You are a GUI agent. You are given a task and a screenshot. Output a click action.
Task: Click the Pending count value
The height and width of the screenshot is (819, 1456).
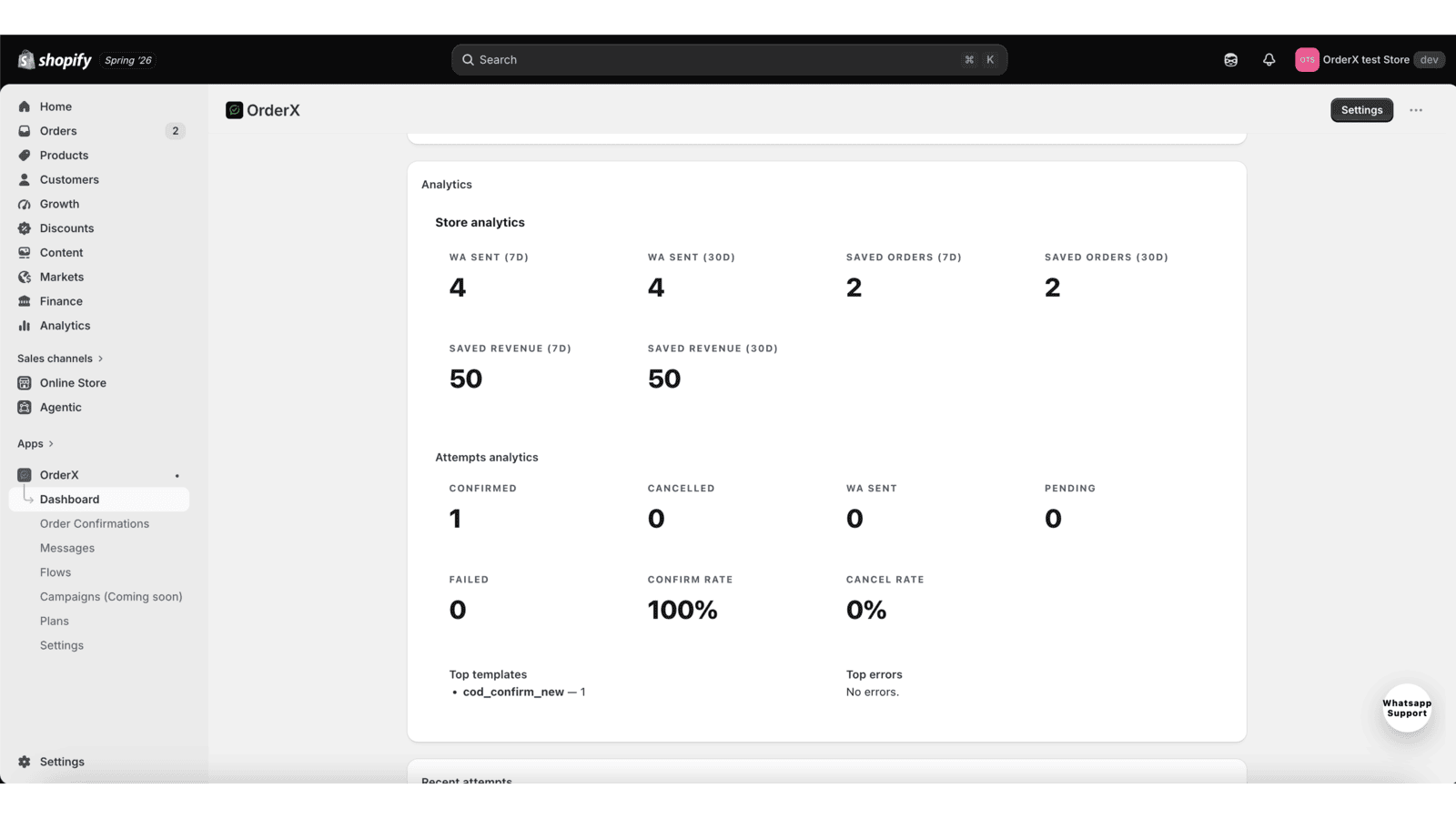[1053, 519]
